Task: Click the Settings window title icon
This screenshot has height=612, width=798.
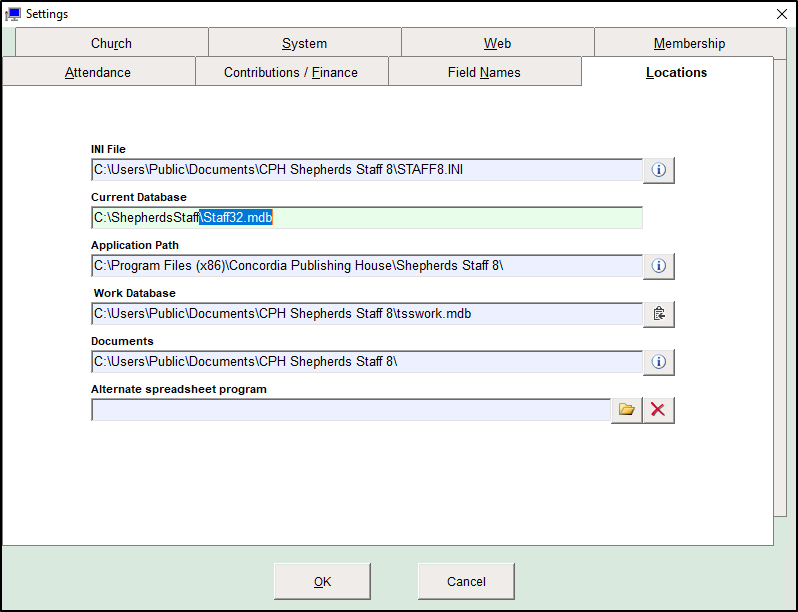Action: pos(14,14)
